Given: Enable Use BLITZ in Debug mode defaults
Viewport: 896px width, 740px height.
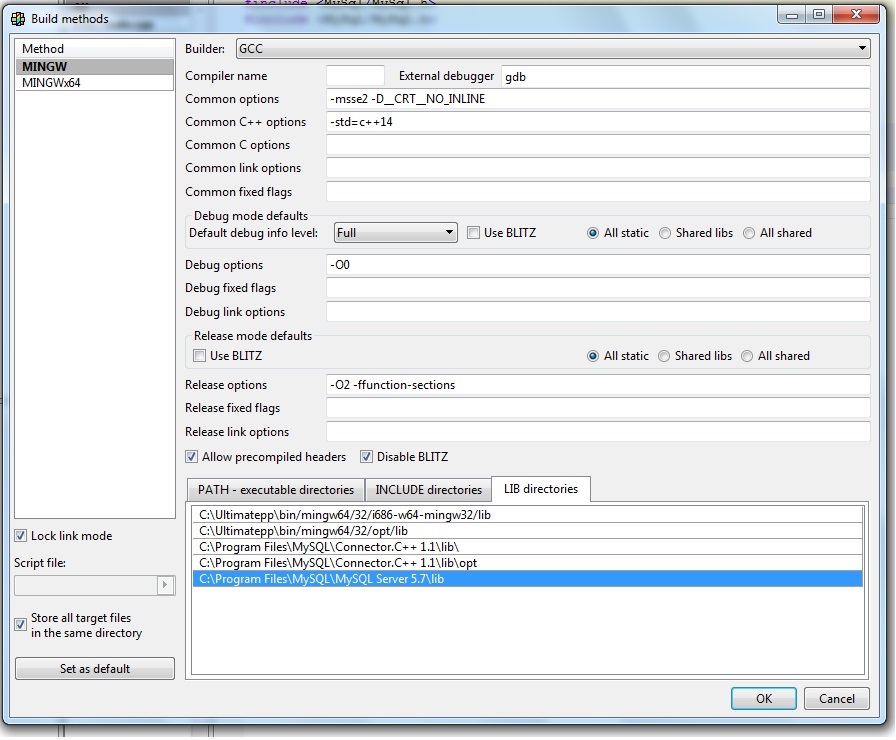Looking at the screenshot, I should pos(474,233).
